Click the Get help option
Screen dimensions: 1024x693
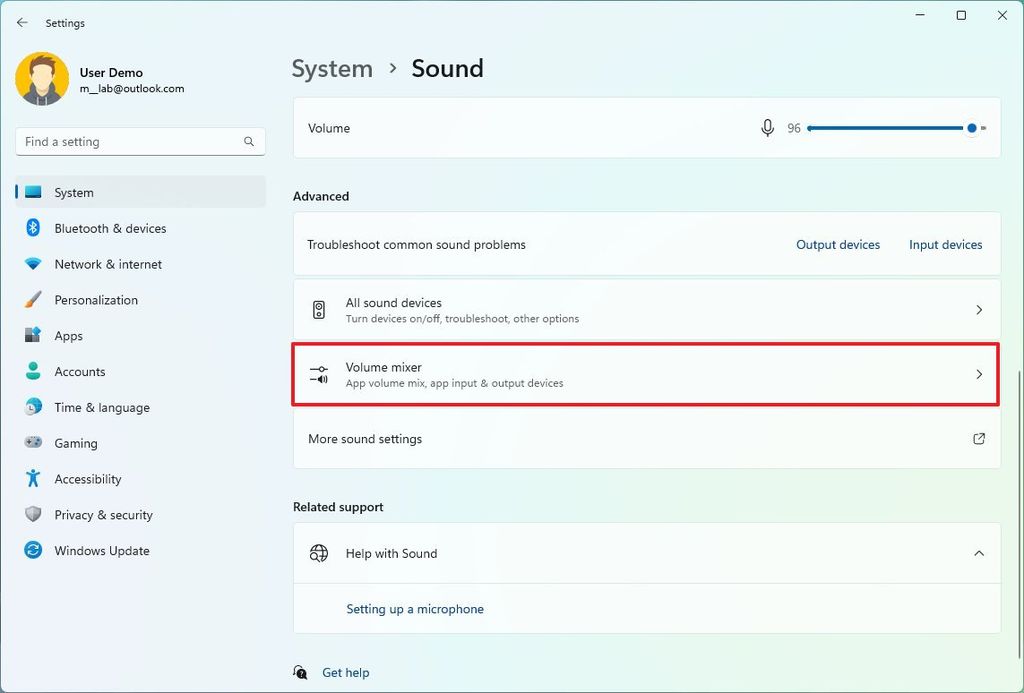pos(345,672)
